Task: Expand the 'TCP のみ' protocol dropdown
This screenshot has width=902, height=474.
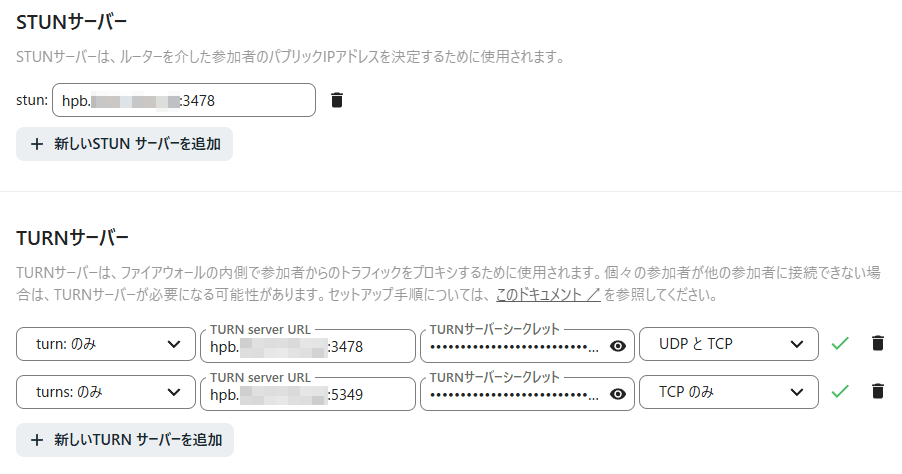Action: click(729, 392)
